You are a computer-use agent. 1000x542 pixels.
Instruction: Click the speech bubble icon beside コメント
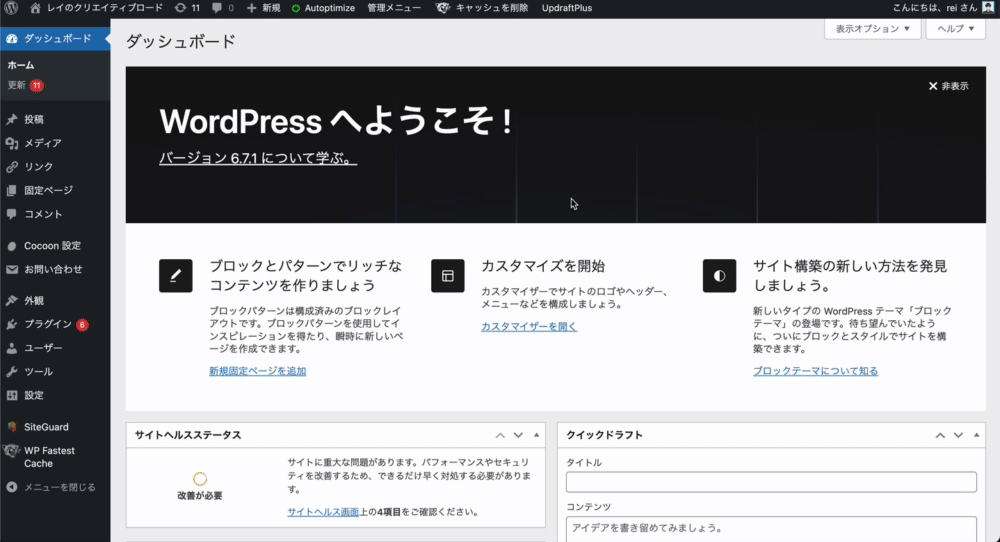point(12,214)
